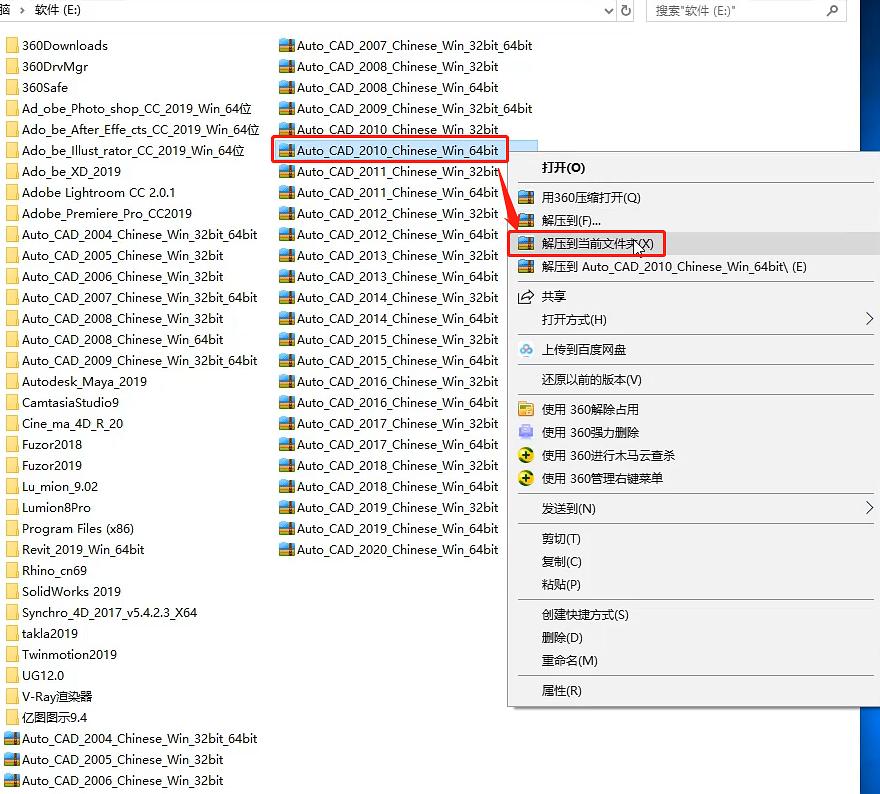Expand the 发送到(N) submenu arrow
This screenshot has height=794, width=880.
tap(869, 508)
